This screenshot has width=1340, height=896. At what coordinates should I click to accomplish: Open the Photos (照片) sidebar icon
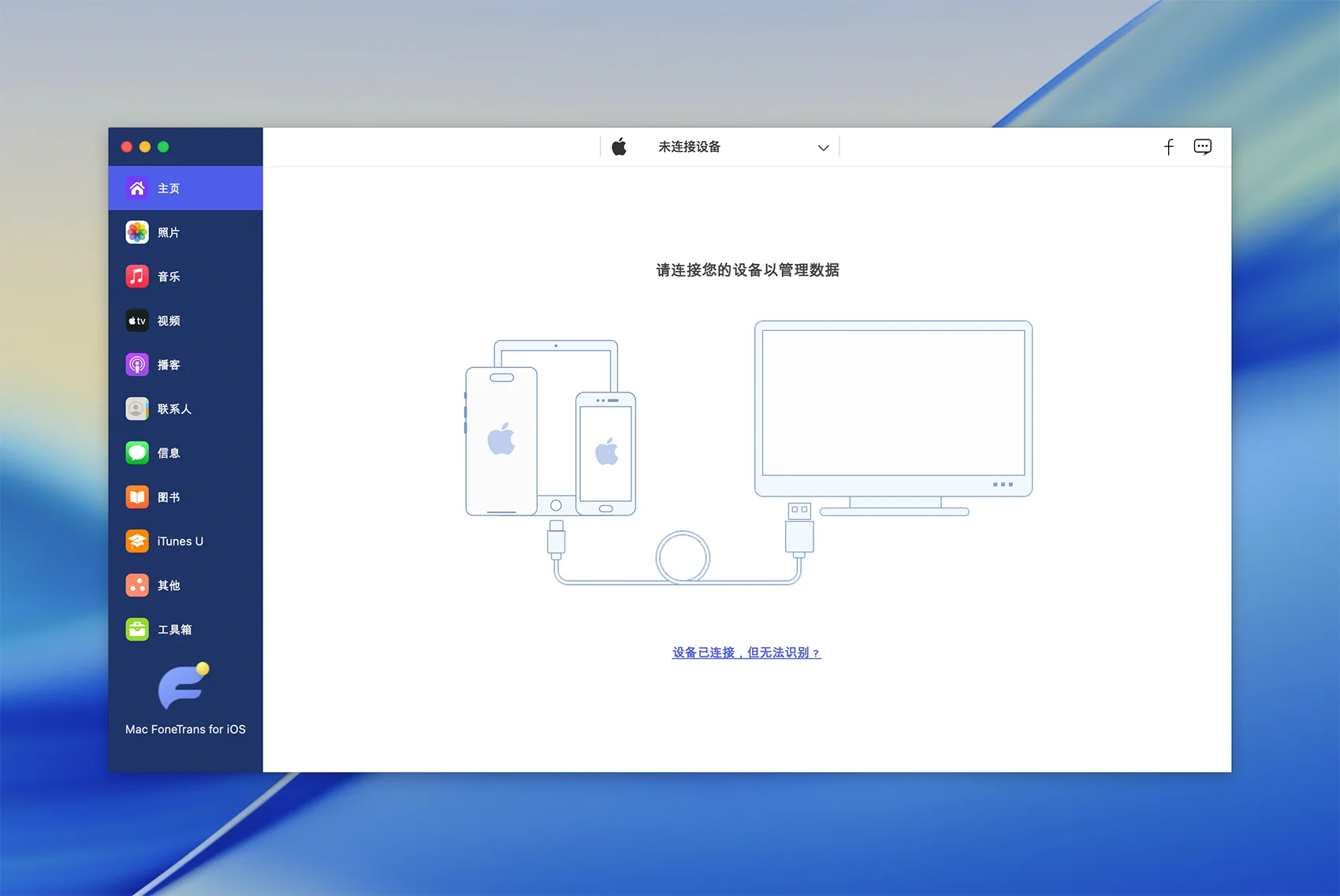pos(137,232)
